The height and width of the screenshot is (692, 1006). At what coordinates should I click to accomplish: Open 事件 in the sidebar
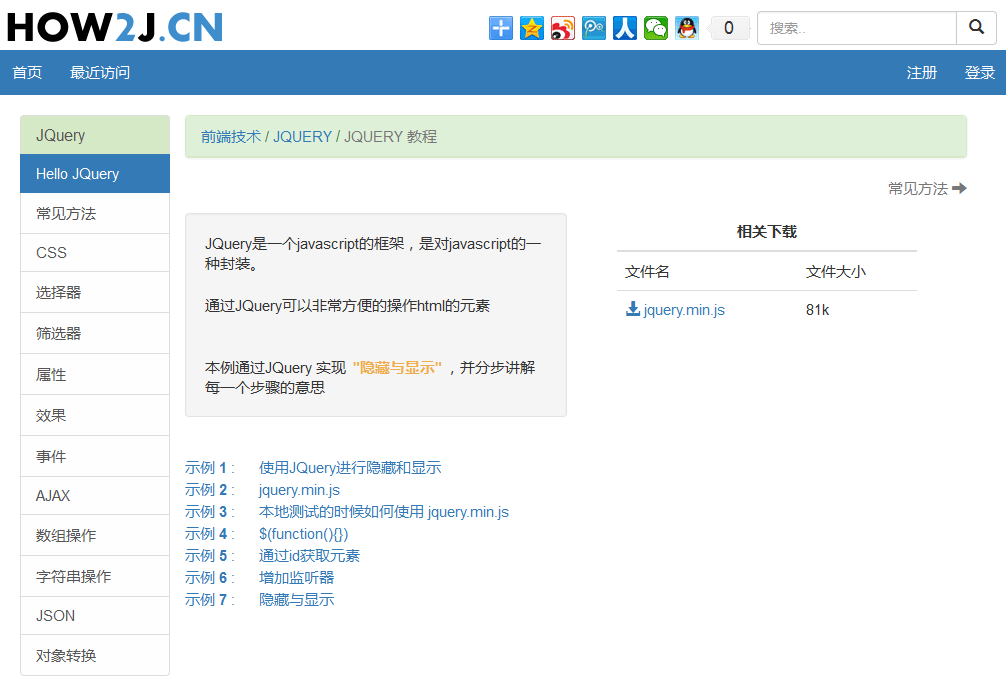(95, 457)
